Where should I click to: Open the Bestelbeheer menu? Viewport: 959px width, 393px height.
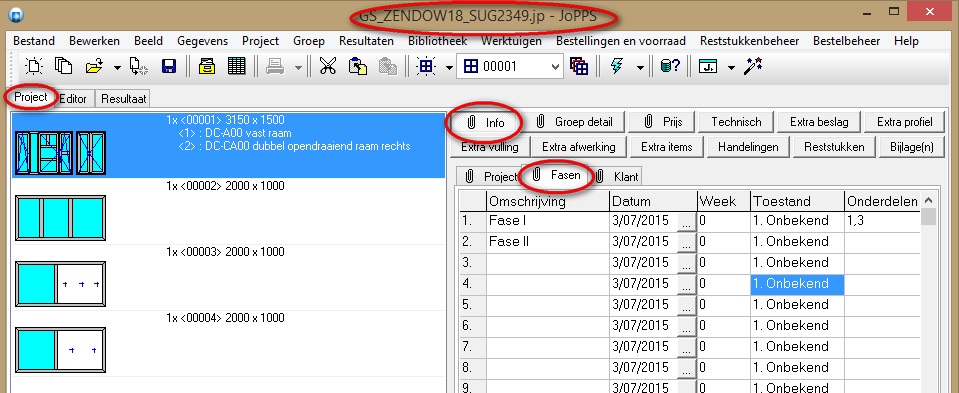846,41
